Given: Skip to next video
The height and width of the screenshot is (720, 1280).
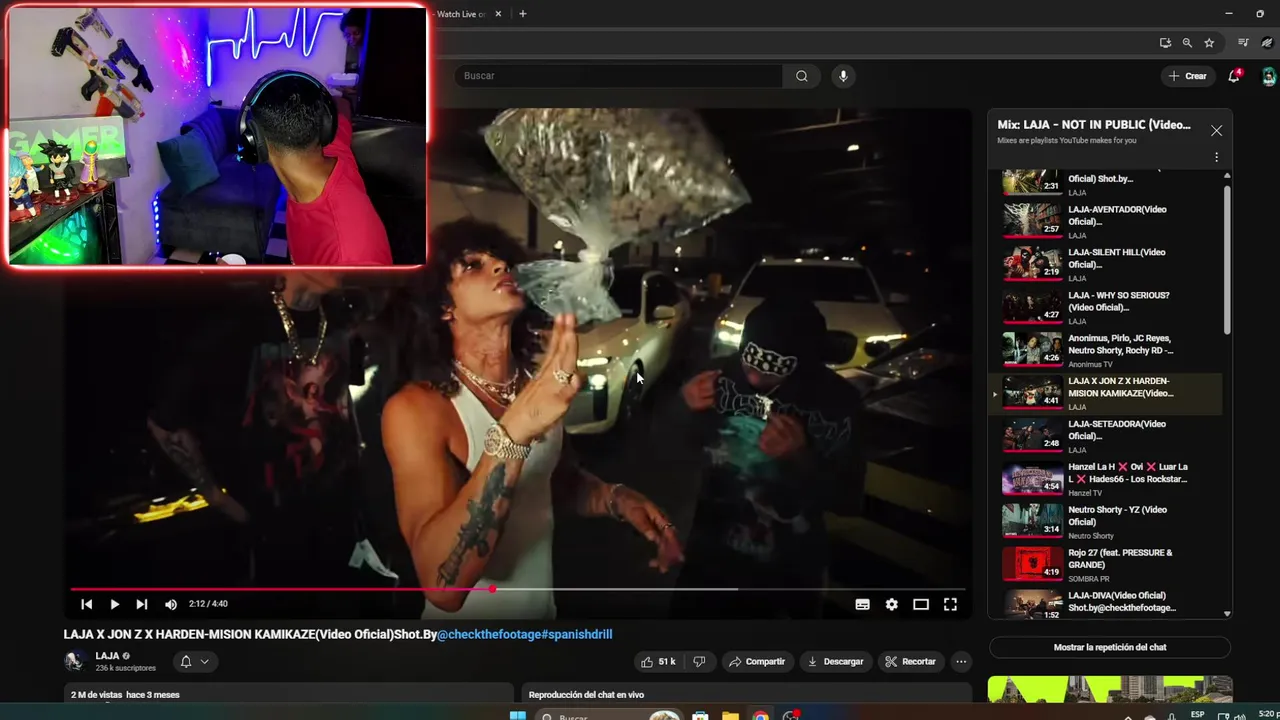Looking at the screenshot, I should [142, 604].
